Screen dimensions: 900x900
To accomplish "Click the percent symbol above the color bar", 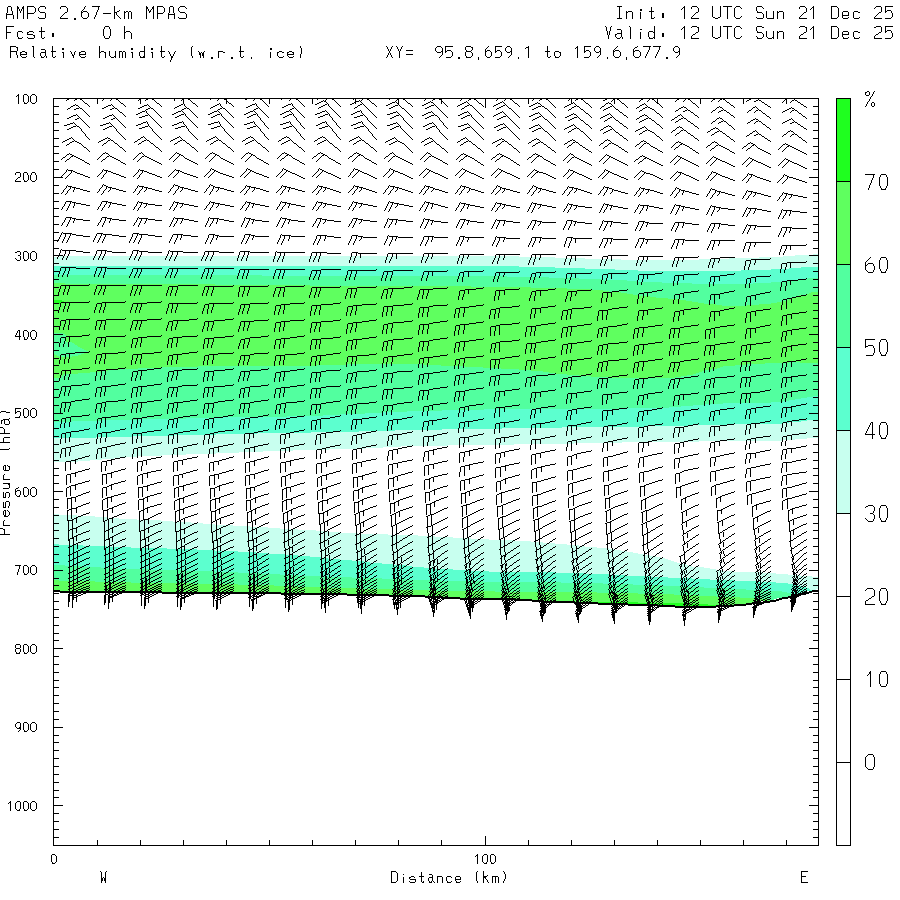I will 870,99.
